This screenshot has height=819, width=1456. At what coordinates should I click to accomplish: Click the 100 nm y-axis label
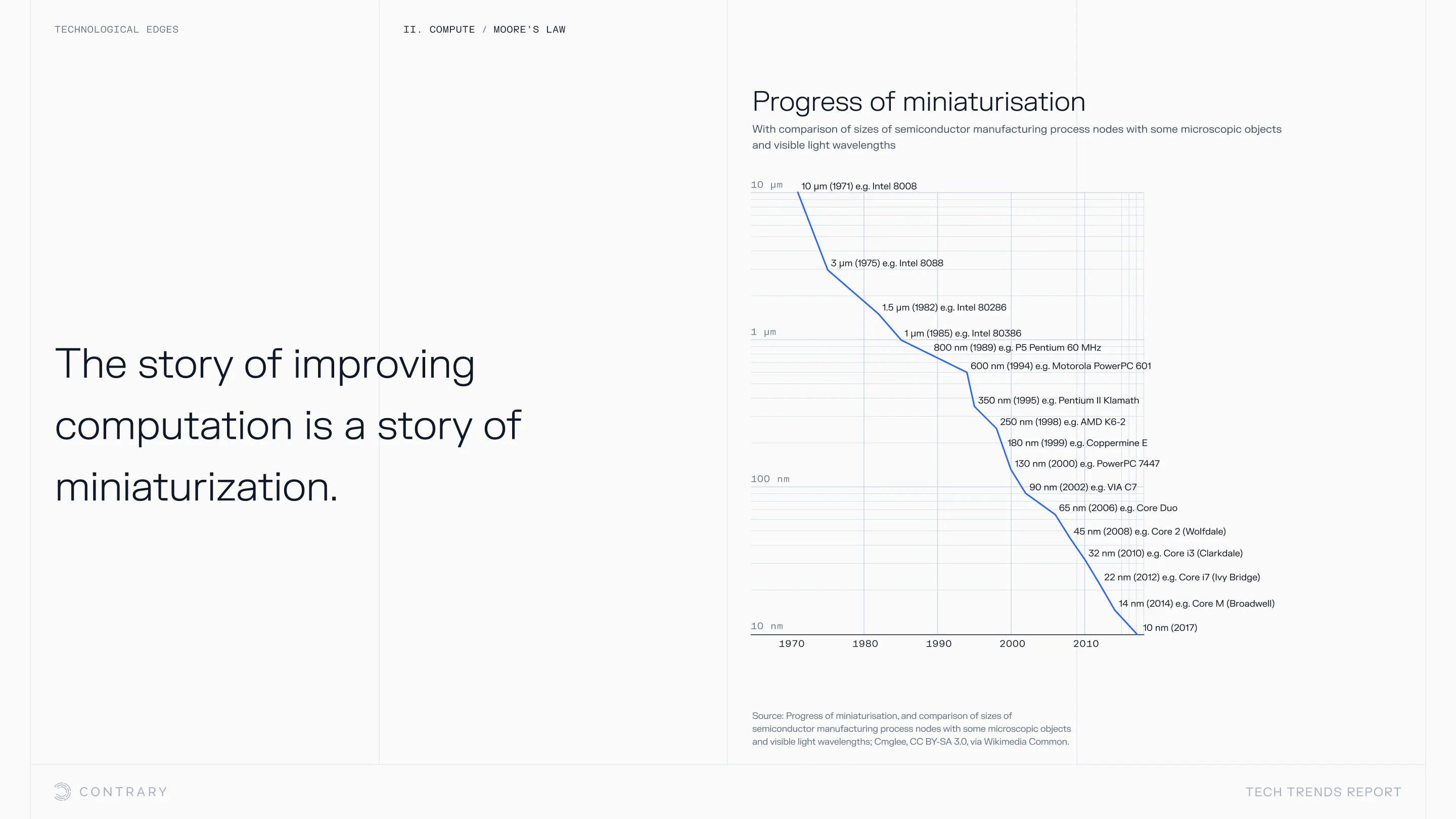click(770, 479)
